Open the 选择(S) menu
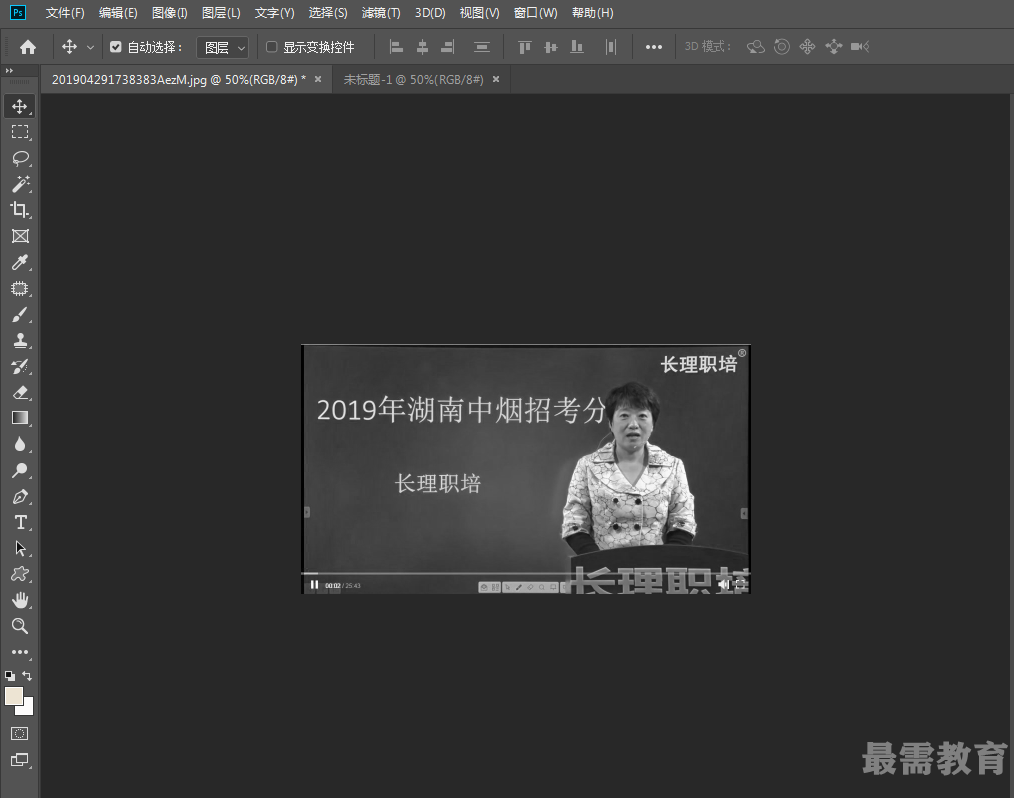 pos(328,13)
